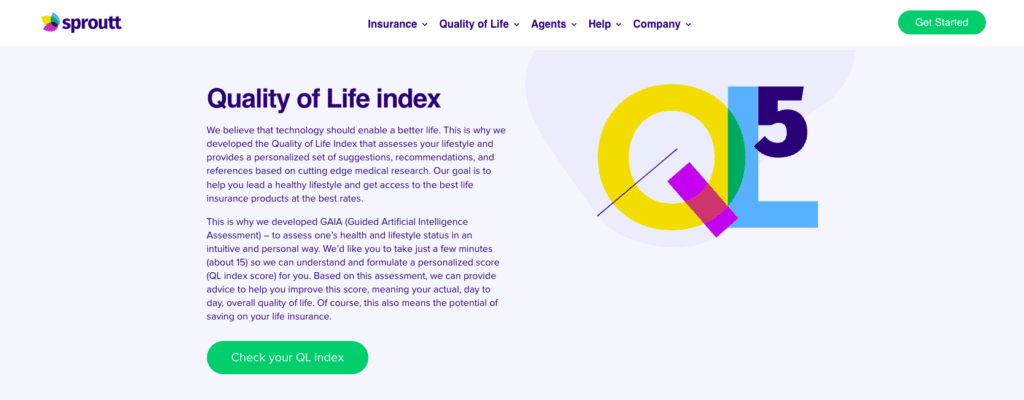
Task: Expand the Insurance dropdown chevron
Action: [425, 24]
